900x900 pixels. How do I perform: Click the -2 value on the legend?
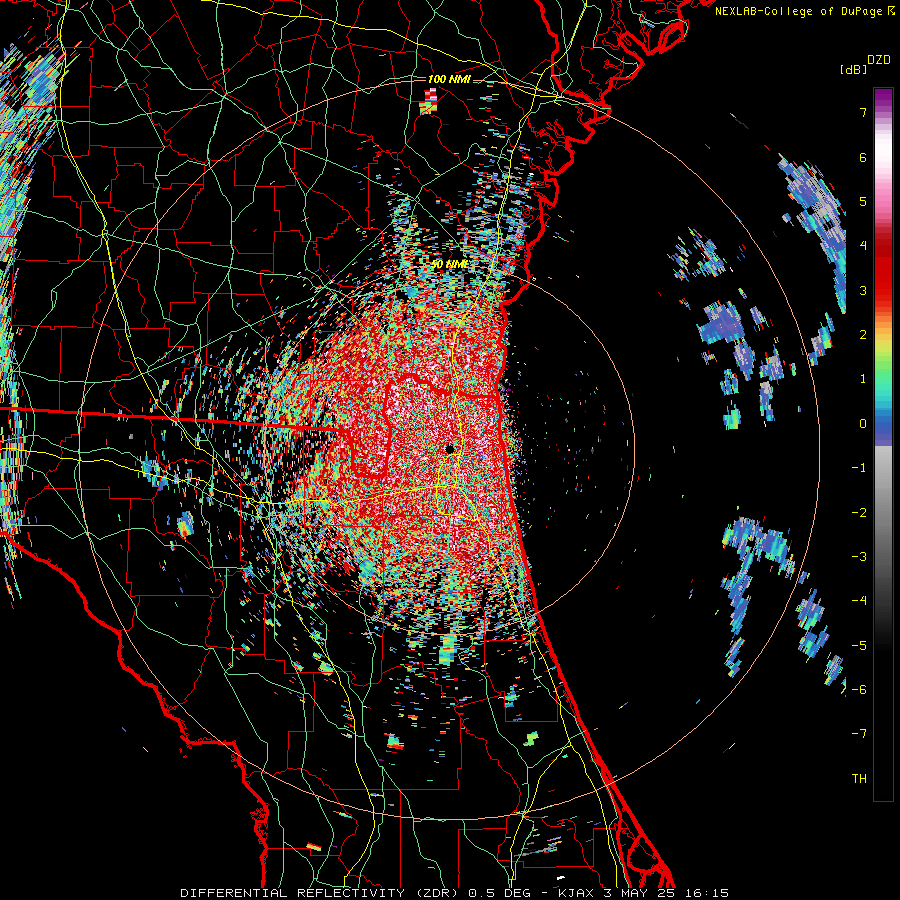click(x=859, y=513)
